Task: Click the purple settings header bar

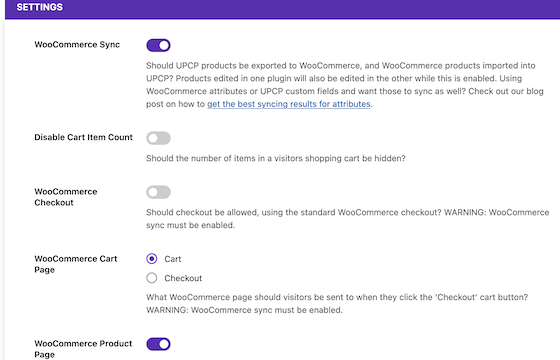Action: (282, 9)
